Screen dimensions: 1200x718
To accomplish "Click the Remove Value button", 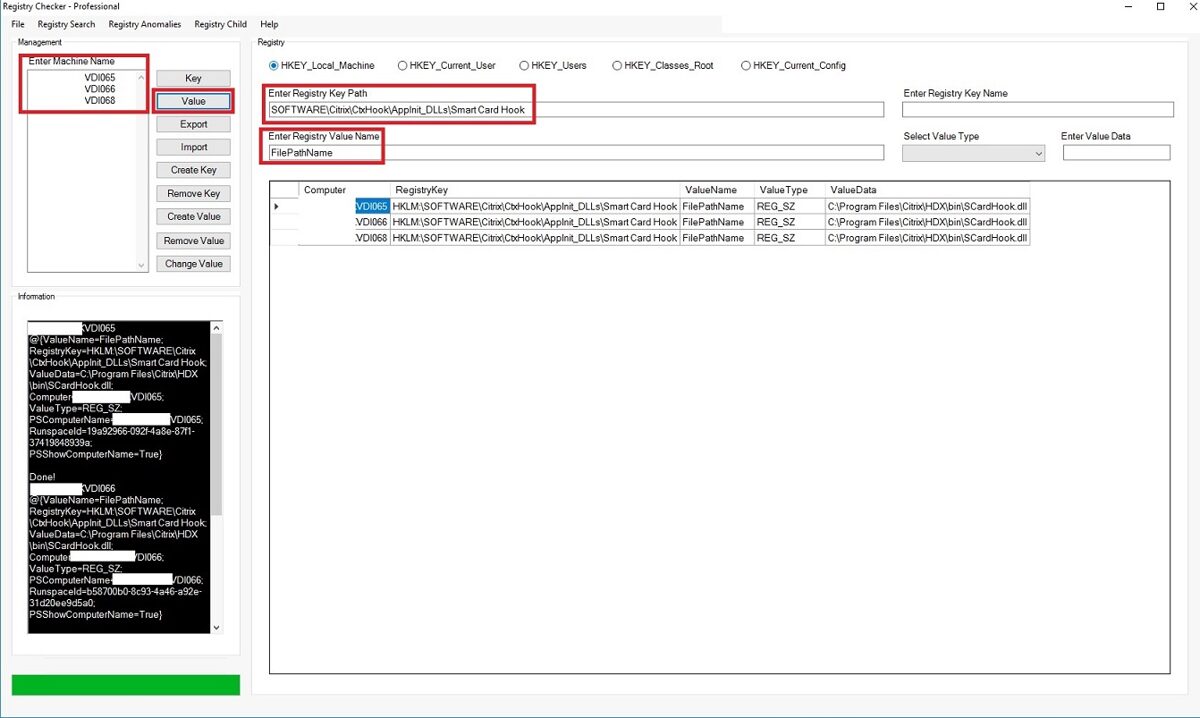I will click(x=193, y=240).
